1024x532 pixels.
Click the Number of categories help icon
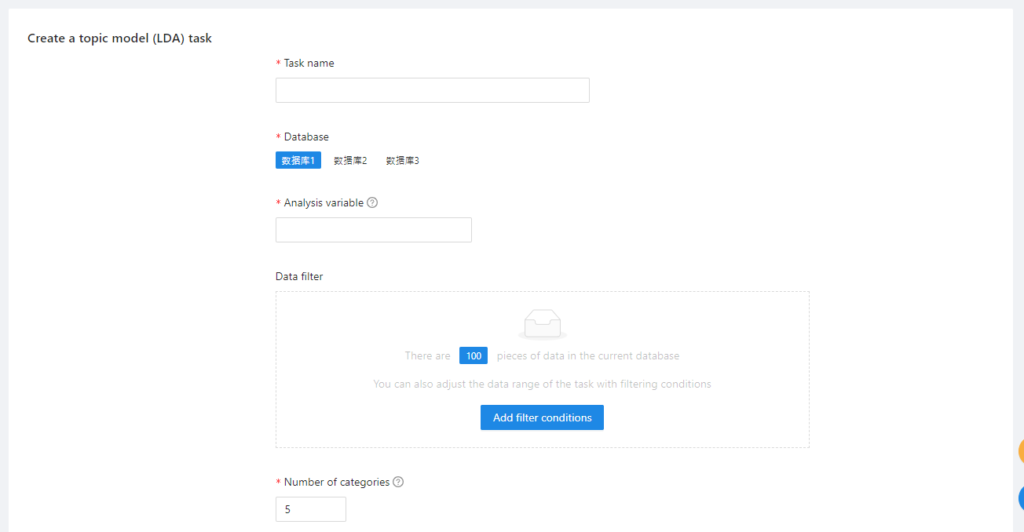pyautogui.click(x=398, y=482)
